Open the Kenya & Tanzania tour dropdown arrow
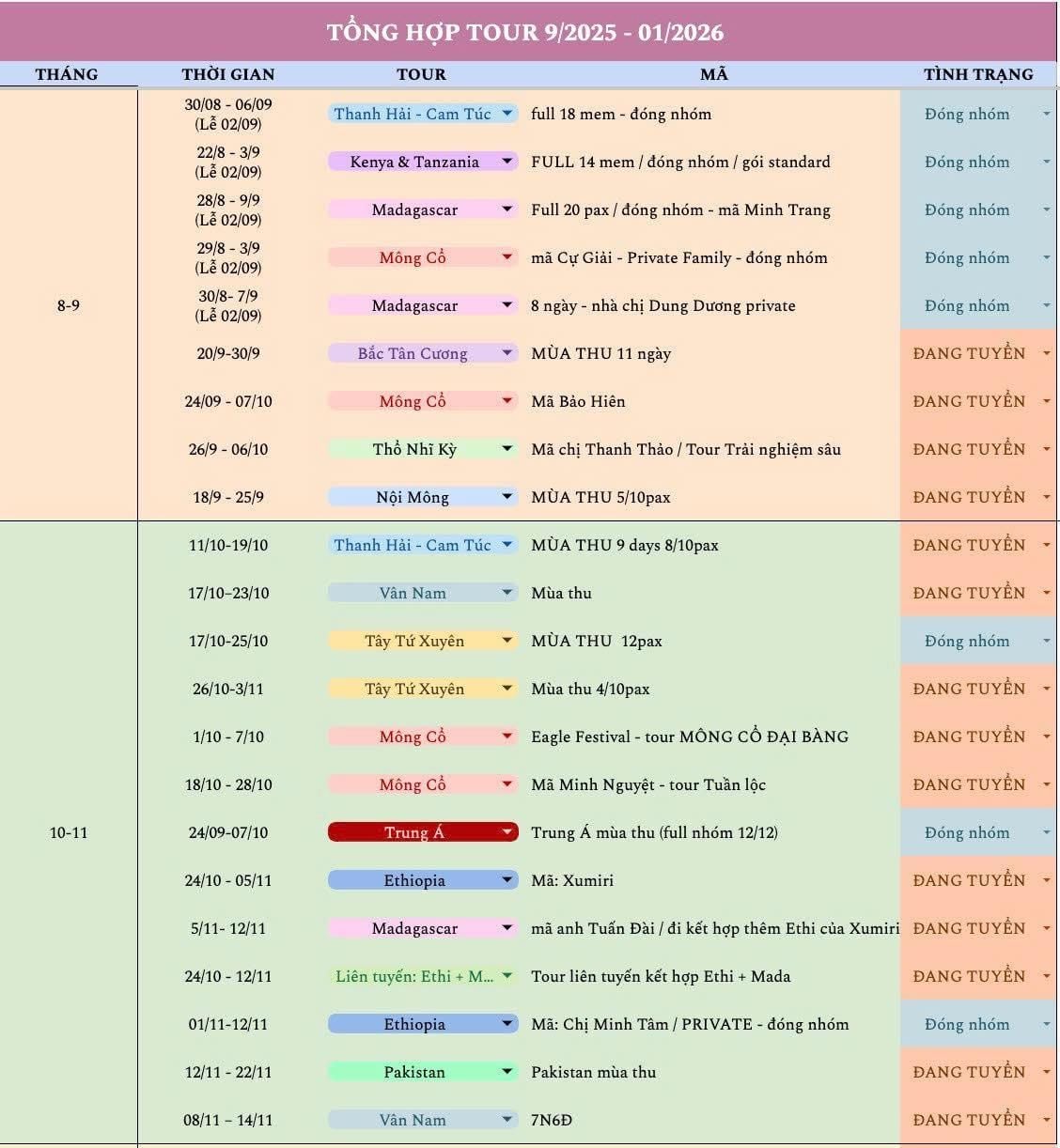This screenshot has height=1148, width=1060. tap(507, 162)
